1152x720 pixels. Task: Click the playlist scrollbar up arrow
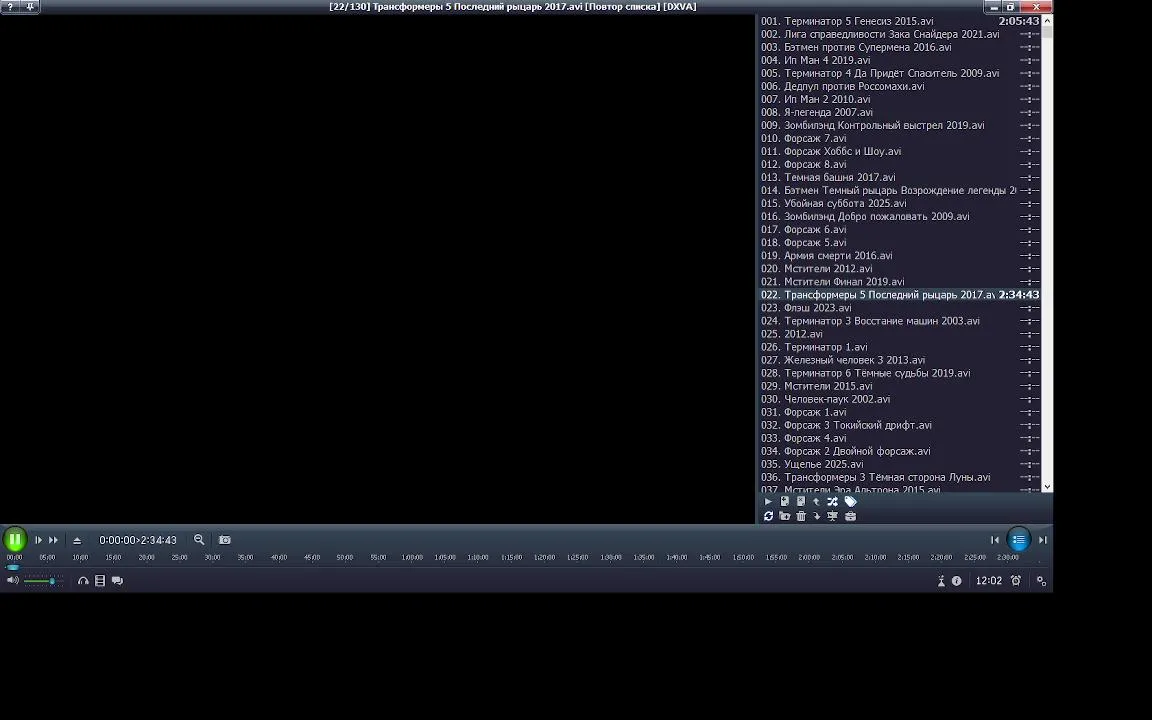tap(1047, 21)
